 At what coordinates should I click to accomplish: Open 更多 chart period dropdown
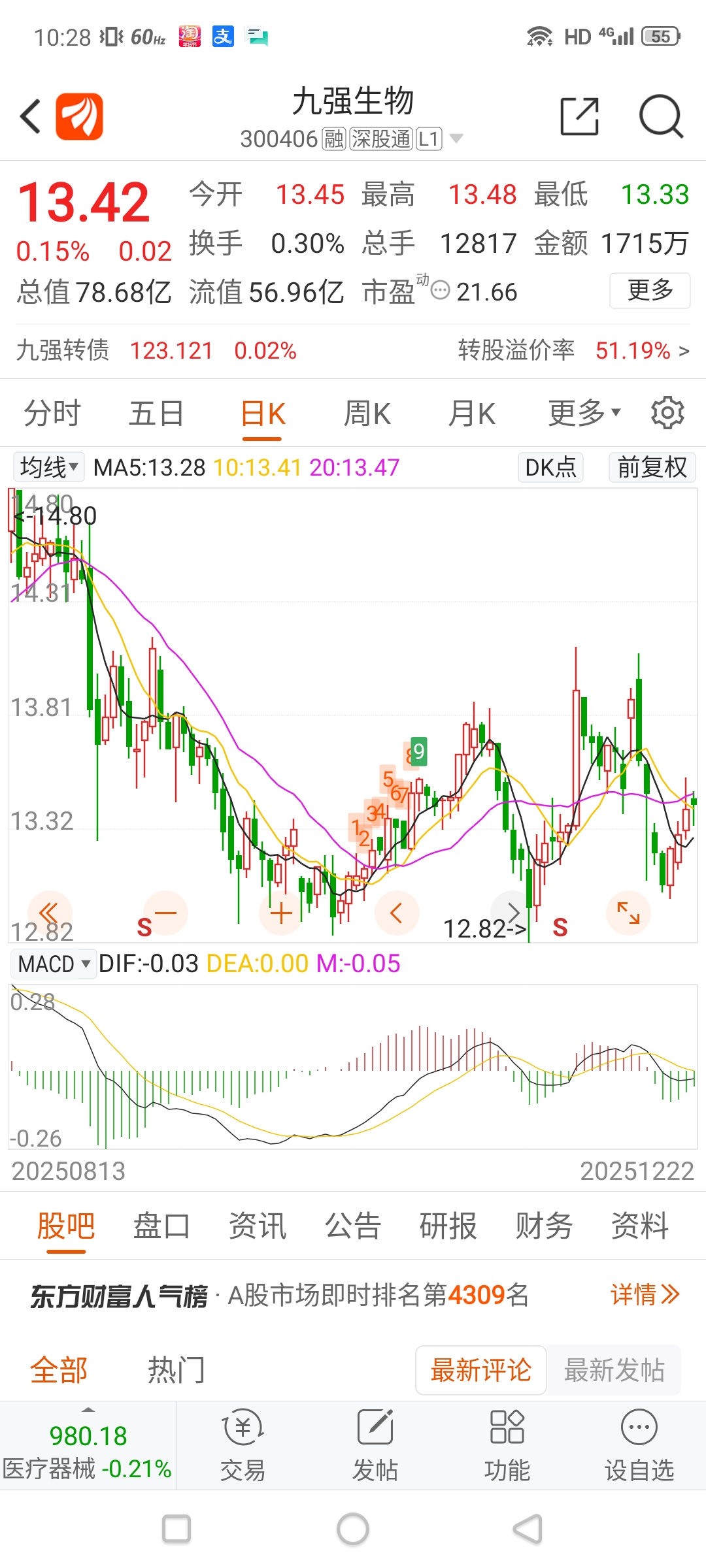584,413
